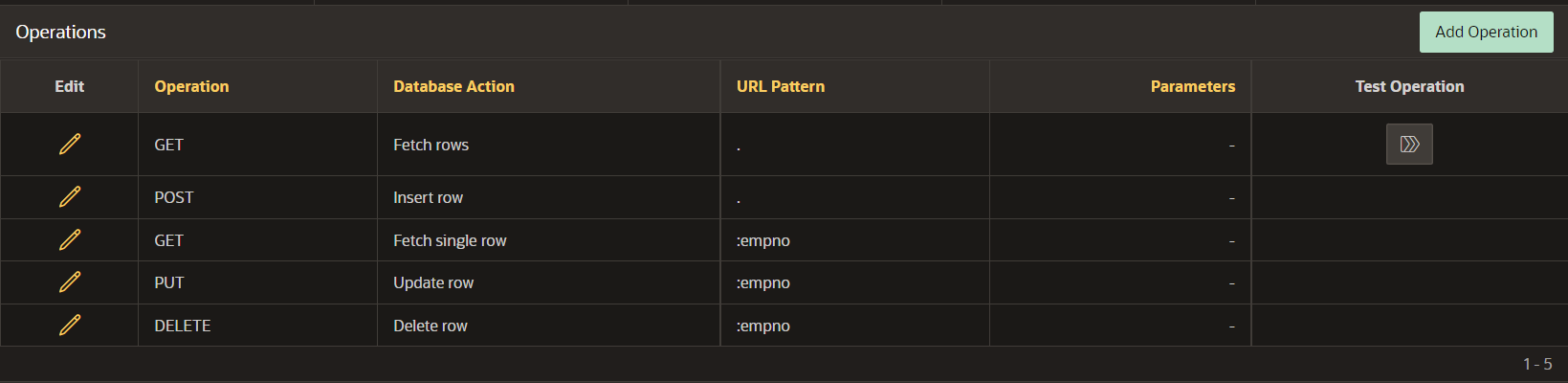Sort by the Parameters column header
This screenshot has height=383, width=1568.
point(1192,86)
